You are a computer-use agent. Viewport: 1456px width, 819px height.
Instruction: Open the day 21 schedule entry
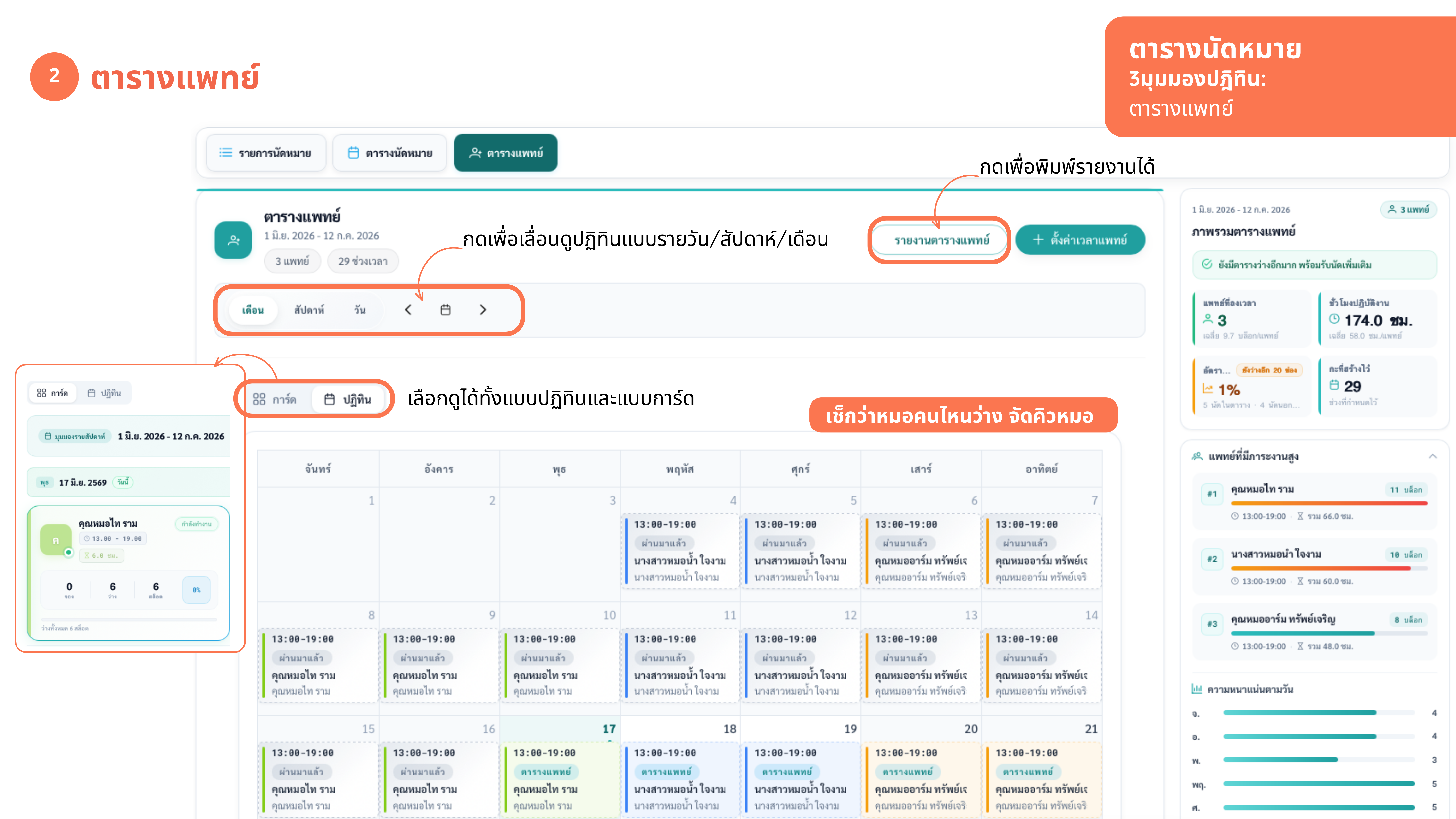point(1042,779)
